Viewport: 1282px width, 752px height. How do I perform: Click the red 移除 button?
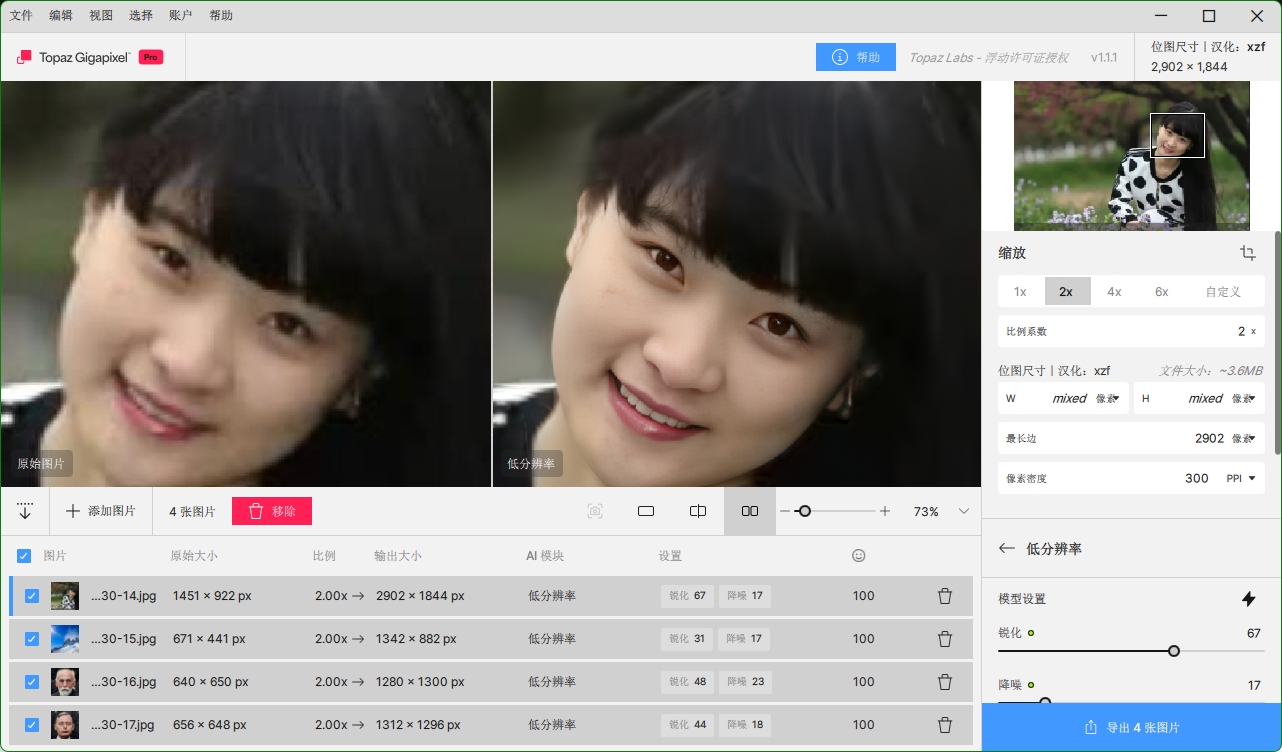[272, 511]
